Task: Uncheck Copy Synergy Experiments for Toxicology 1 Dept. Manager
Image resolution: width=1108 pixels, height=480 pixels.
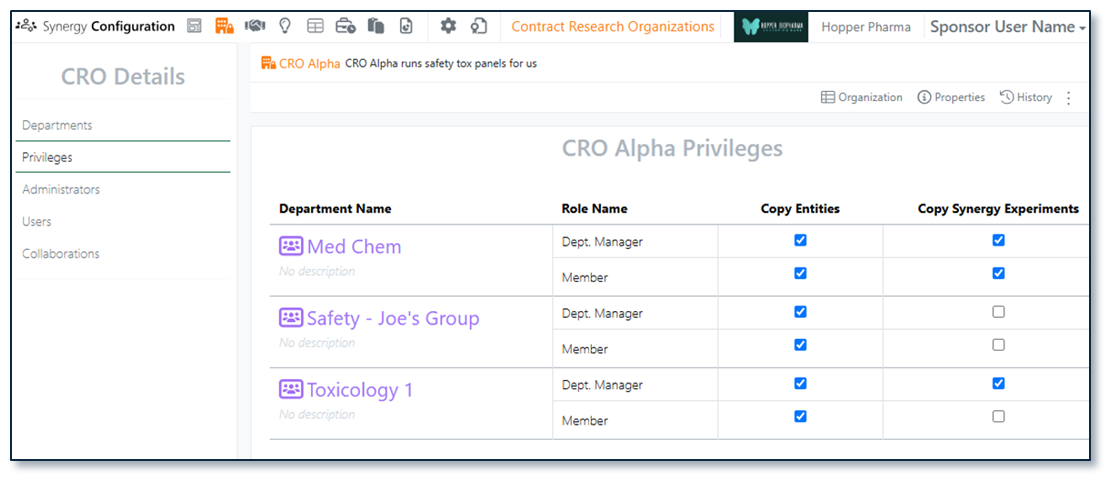Action: click(998, 383)
